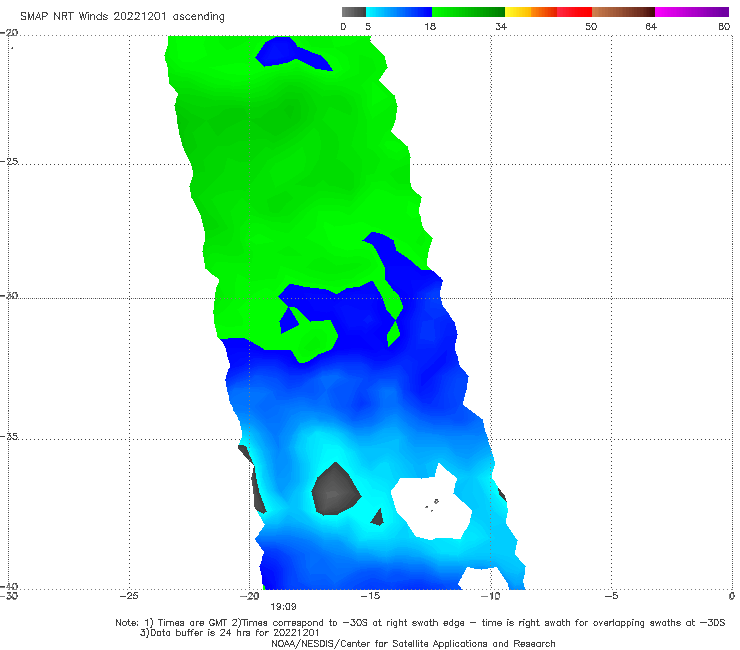This screenshot has width=740, height=650.
Task: Click the longitude axis label '-5'
Action: [x=611, y=596]
